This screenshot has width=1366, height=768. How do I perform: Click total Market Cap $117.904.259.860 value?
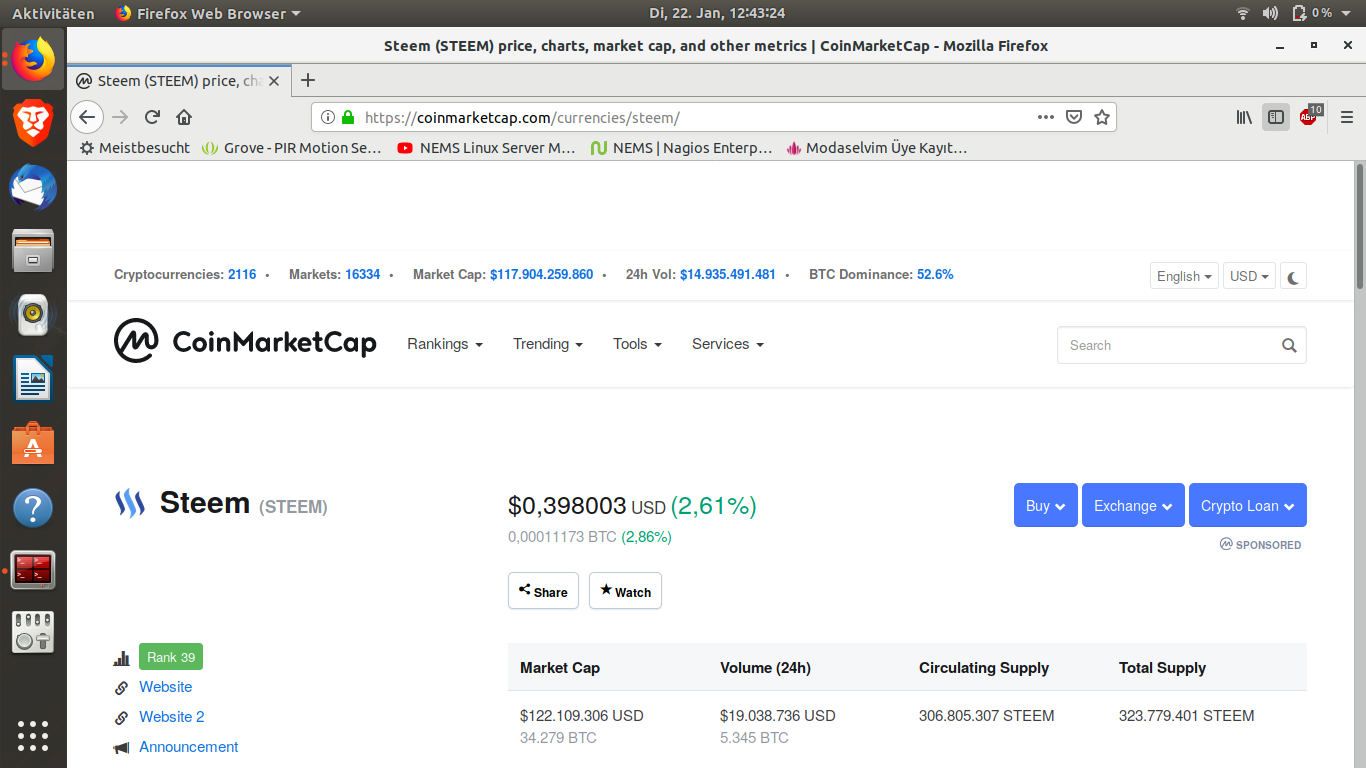click(541, 274)
